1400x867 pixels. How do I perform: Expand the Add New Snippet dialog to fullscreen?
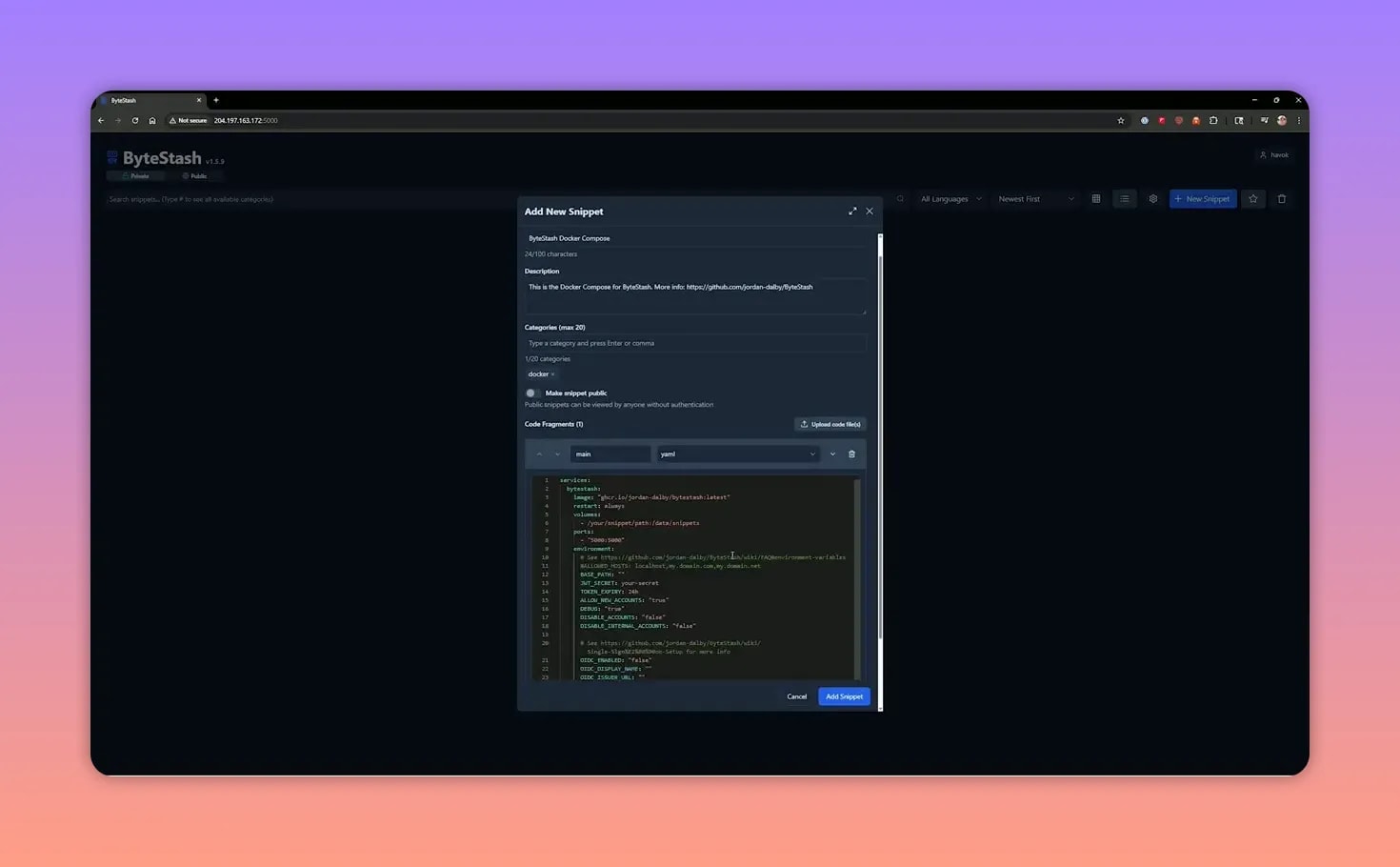click(x=852, y=212)
